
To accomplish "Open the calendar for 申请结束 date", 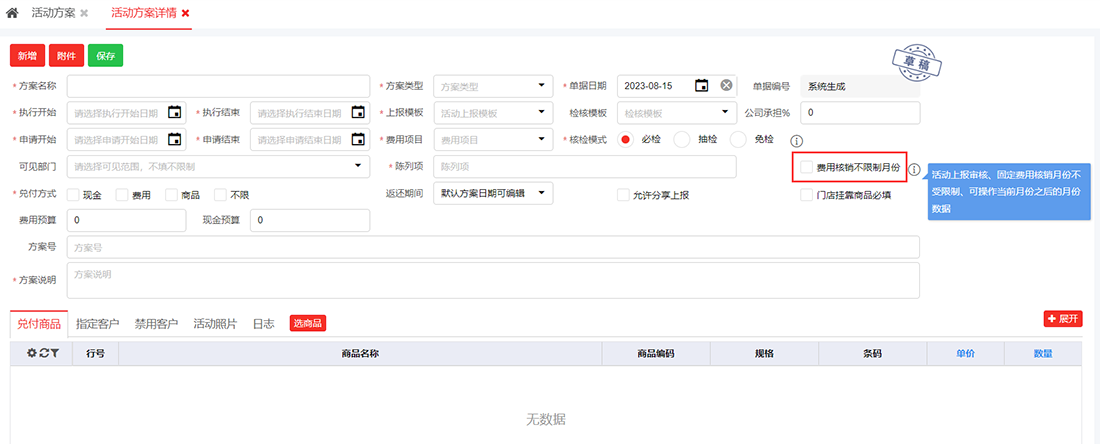I will point(358,139).
